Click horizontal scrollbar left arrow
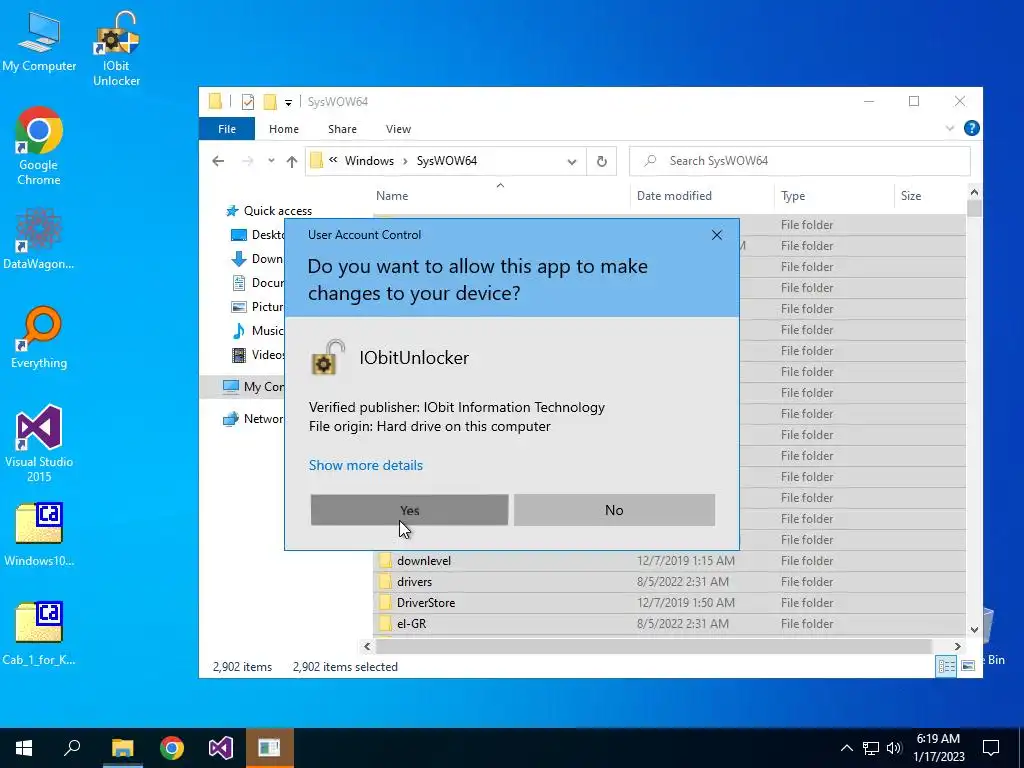The height and width of the screenshot is (768, 1024). click(367, 647)
